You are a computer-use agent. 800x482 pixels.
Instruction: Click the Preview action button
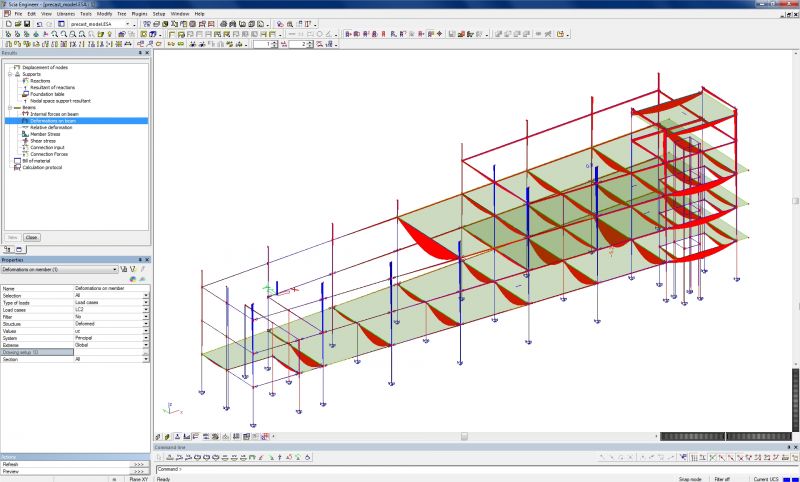coord(139,471)
